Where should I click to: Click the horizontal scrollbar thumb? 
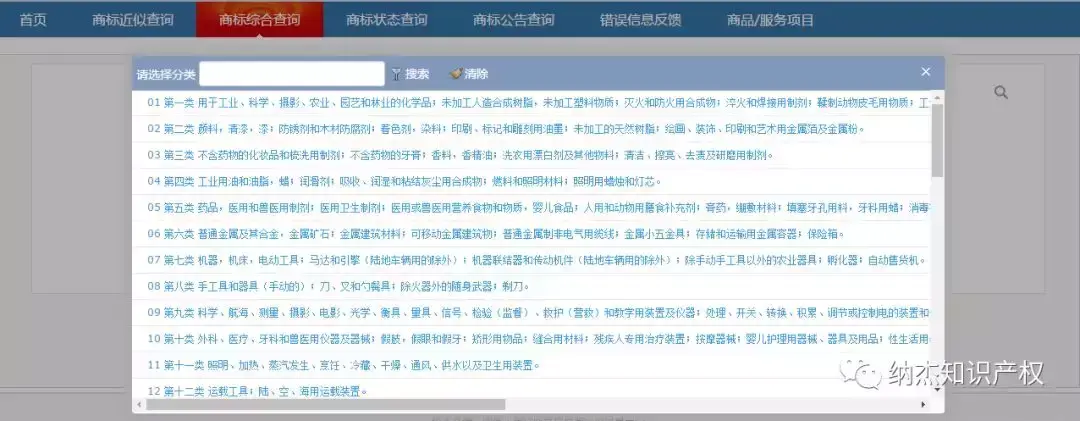pyautogui.click(x=326, y=404)
